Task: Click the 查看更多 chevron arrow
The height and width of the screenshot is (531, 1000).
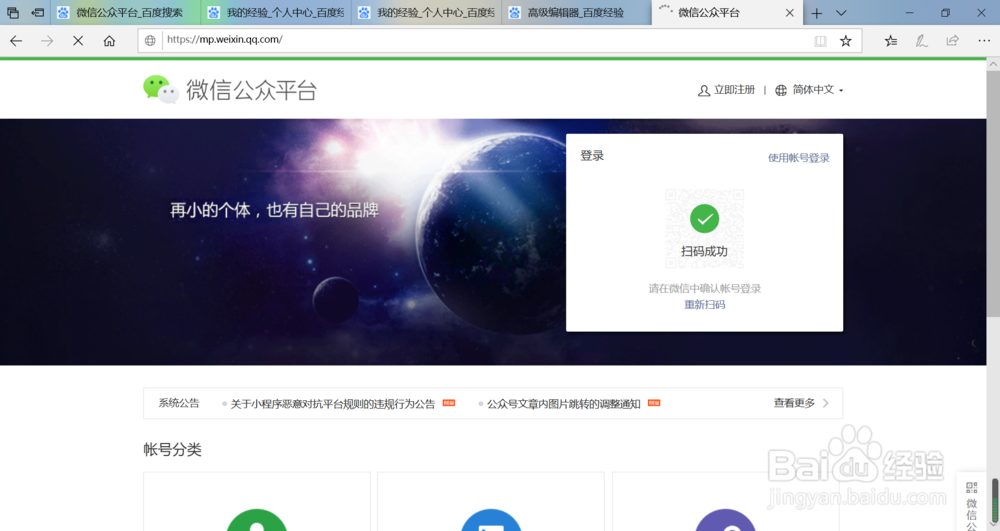Action: point(826,403)
